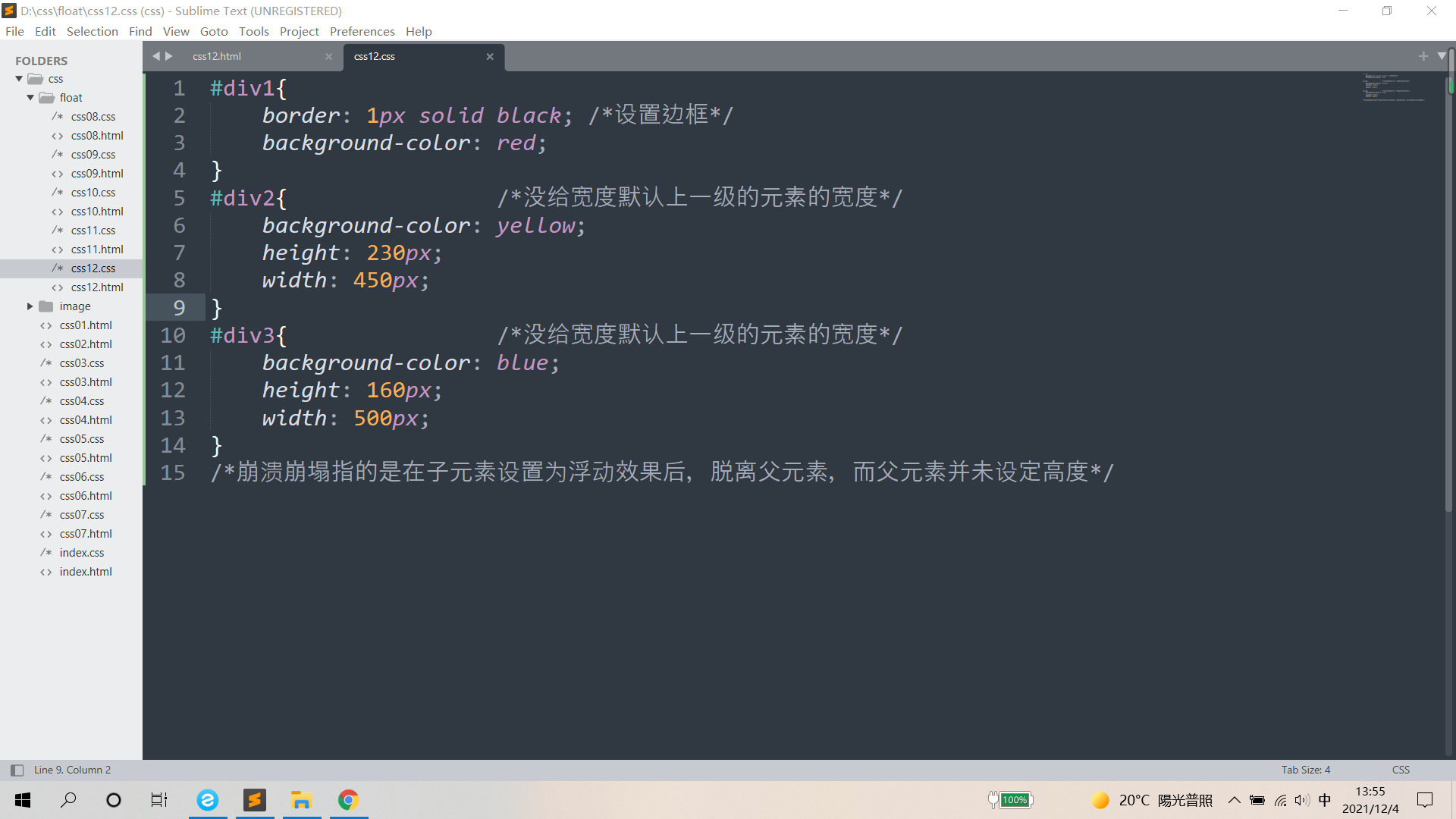1456x819 pixels.
Task: Open the tab list dropdown arrow
Action: pyautogui.click(x=1442, y=56)
